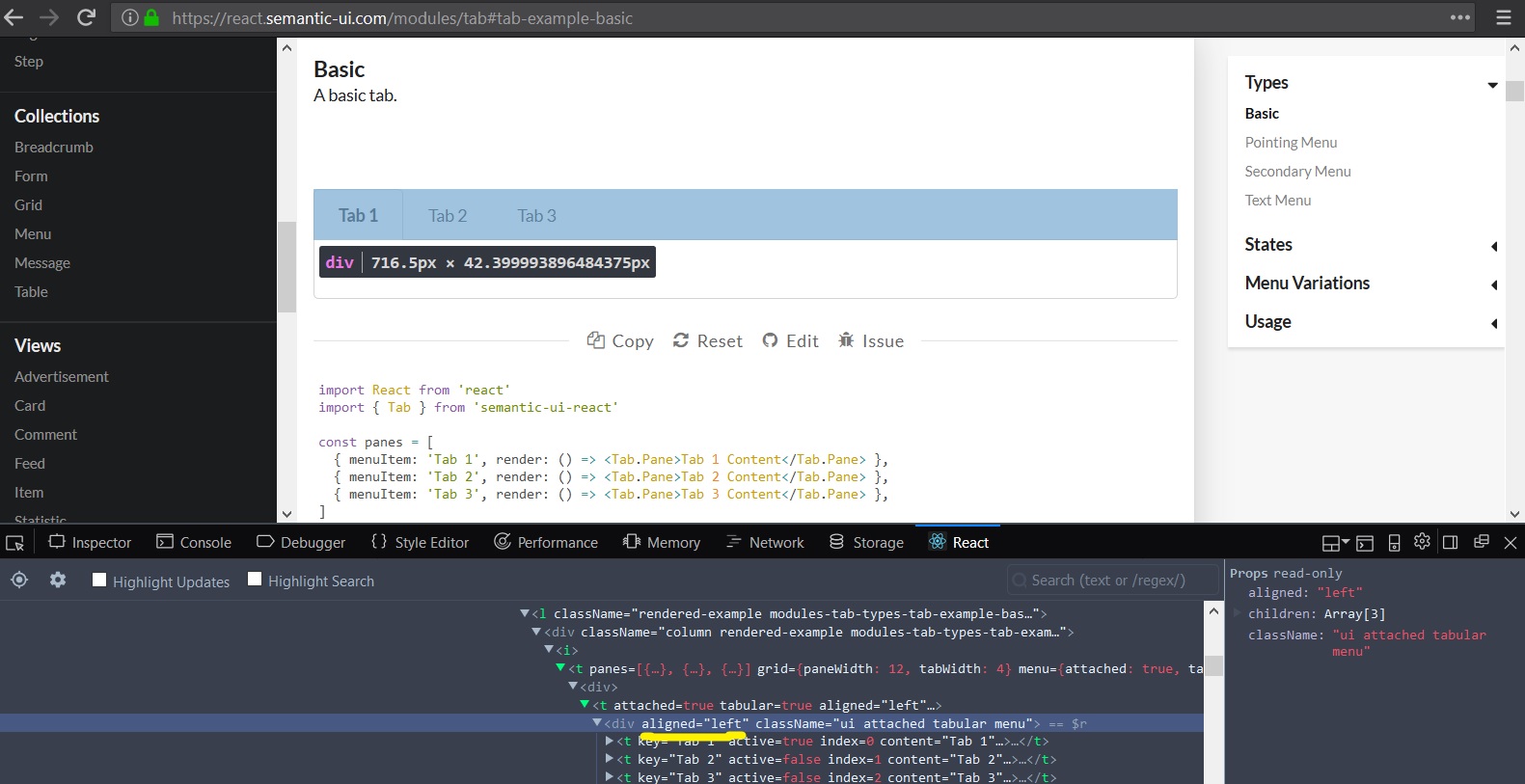Open the Network devtools tab
1525x784 pixels.
765,543
